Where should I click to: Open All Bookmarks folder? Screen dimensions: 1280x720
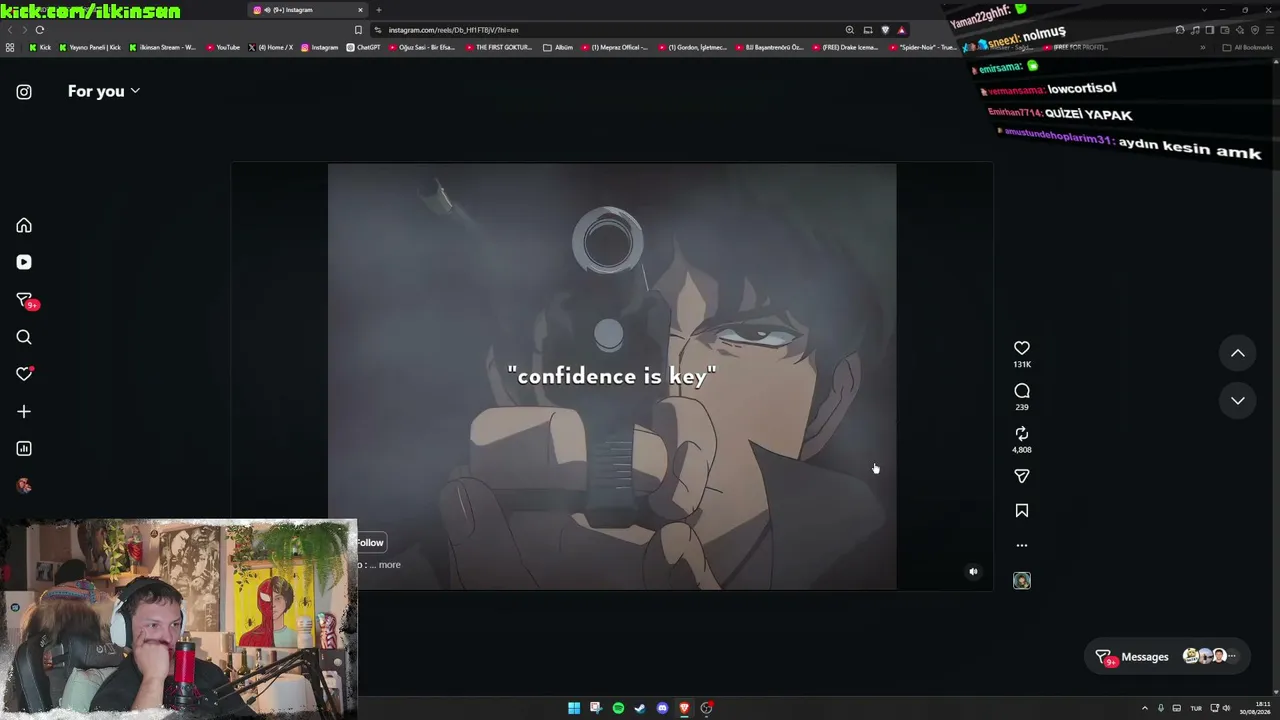[1248, 47]
